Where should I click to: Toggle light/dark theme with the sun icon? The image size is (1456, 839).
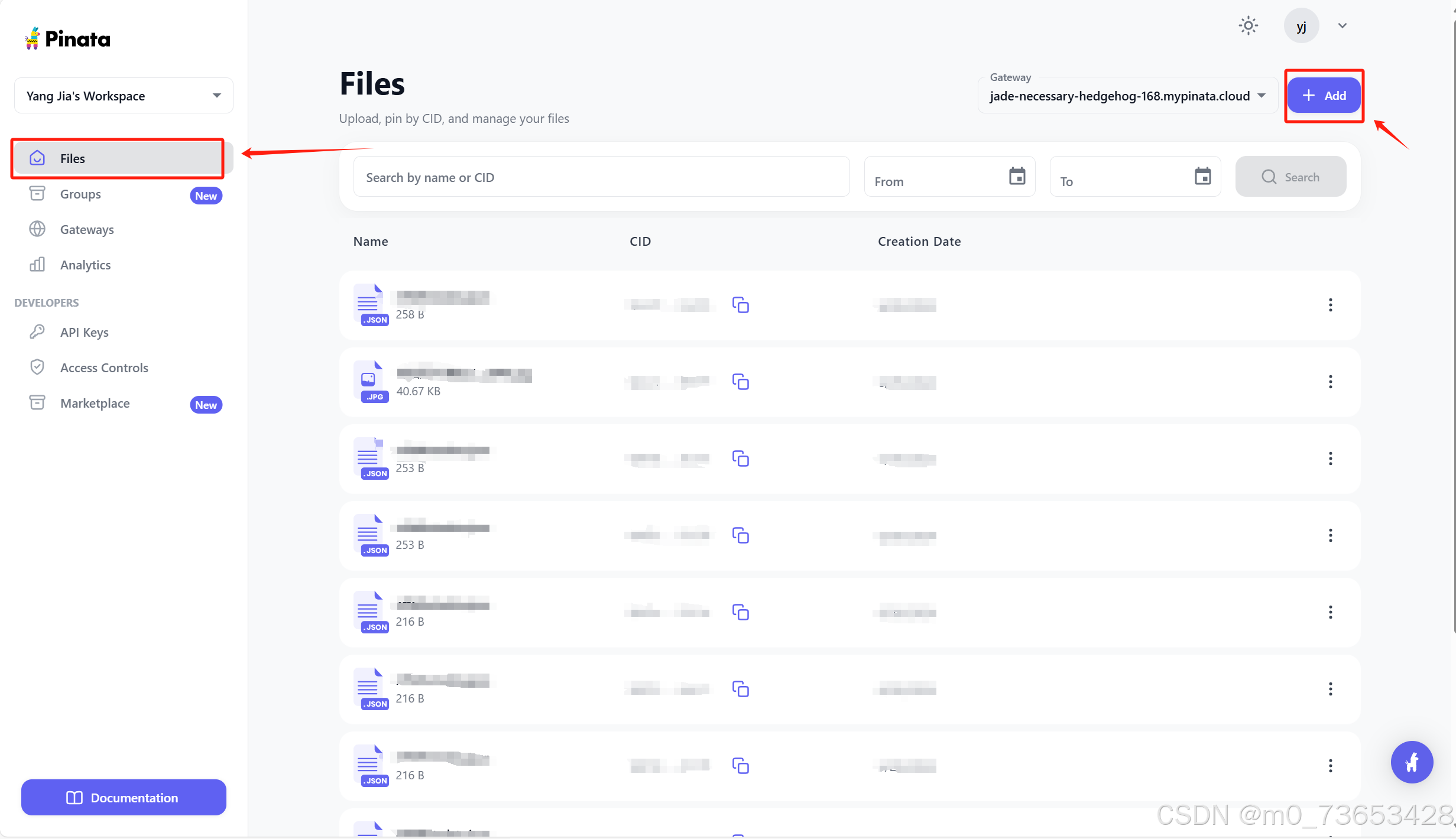click(1248, 25)
